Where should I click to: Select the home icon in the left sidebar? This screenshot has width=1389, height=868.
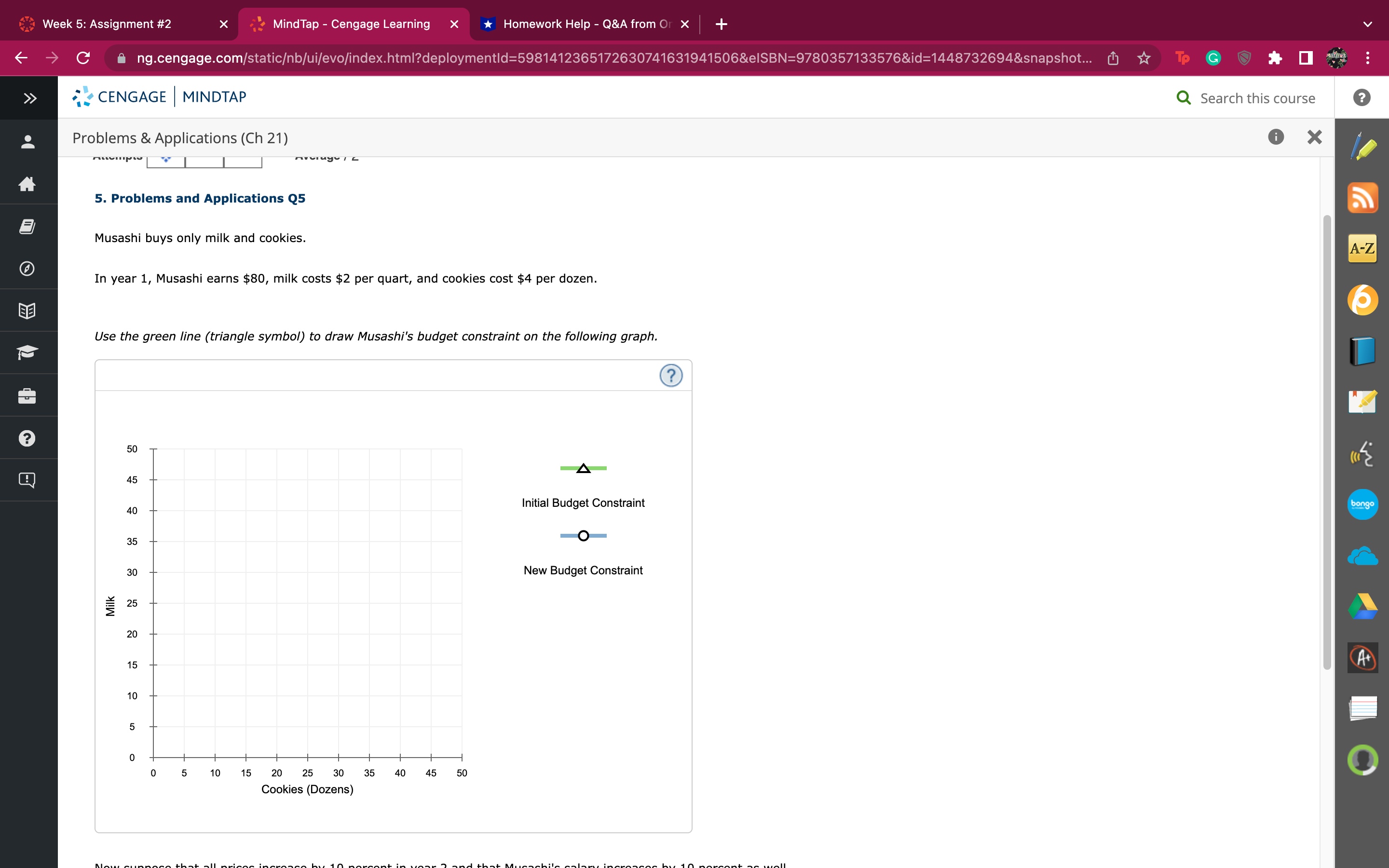coord(27,185)
